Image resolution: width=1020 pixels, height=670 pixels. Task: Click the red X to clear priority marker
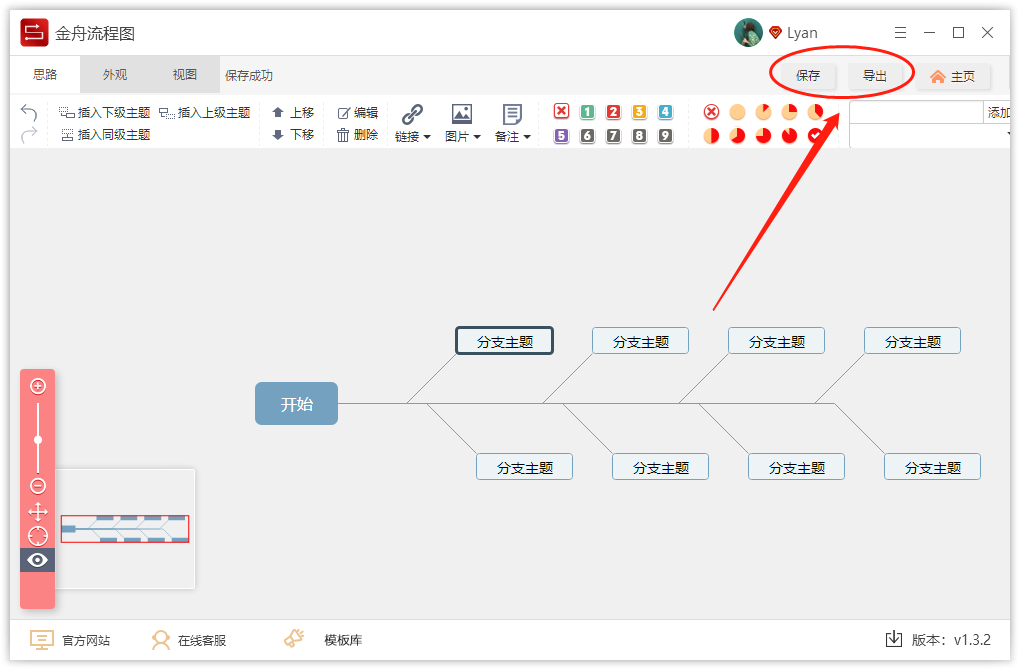tap(560, 112)
